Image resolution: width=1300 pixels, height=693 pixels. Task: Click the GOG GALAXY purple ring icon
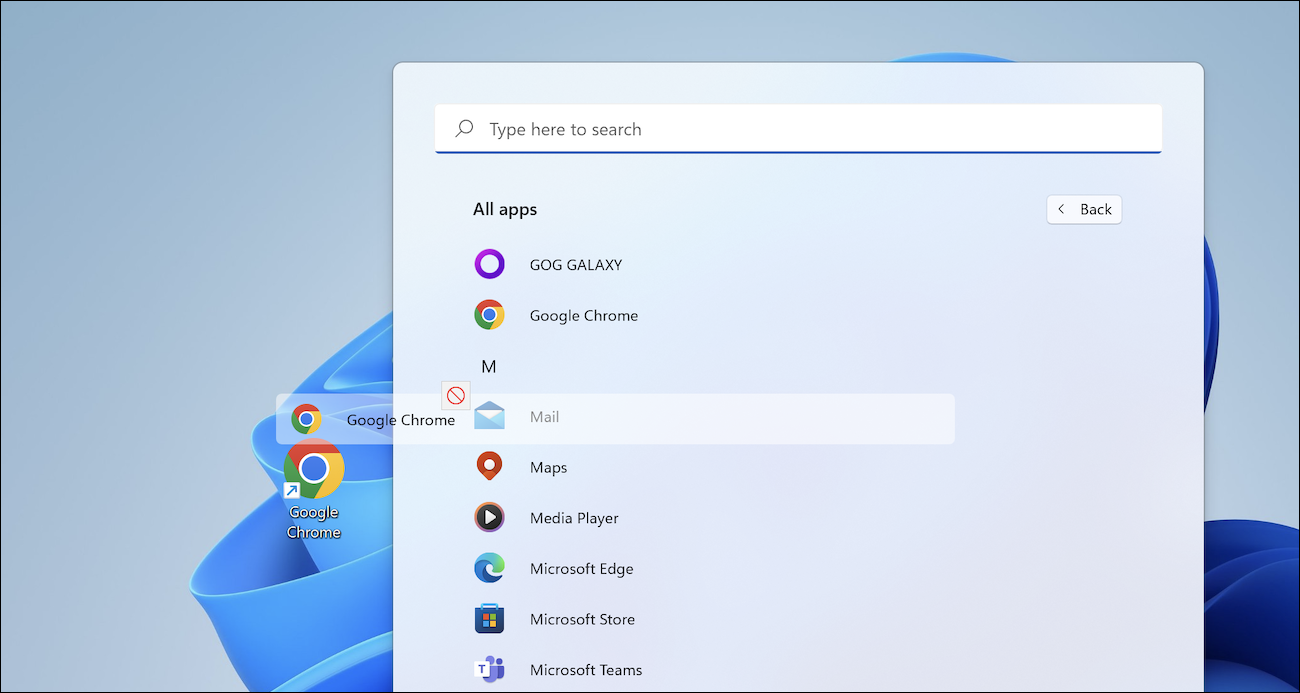(x=489, y=264)
